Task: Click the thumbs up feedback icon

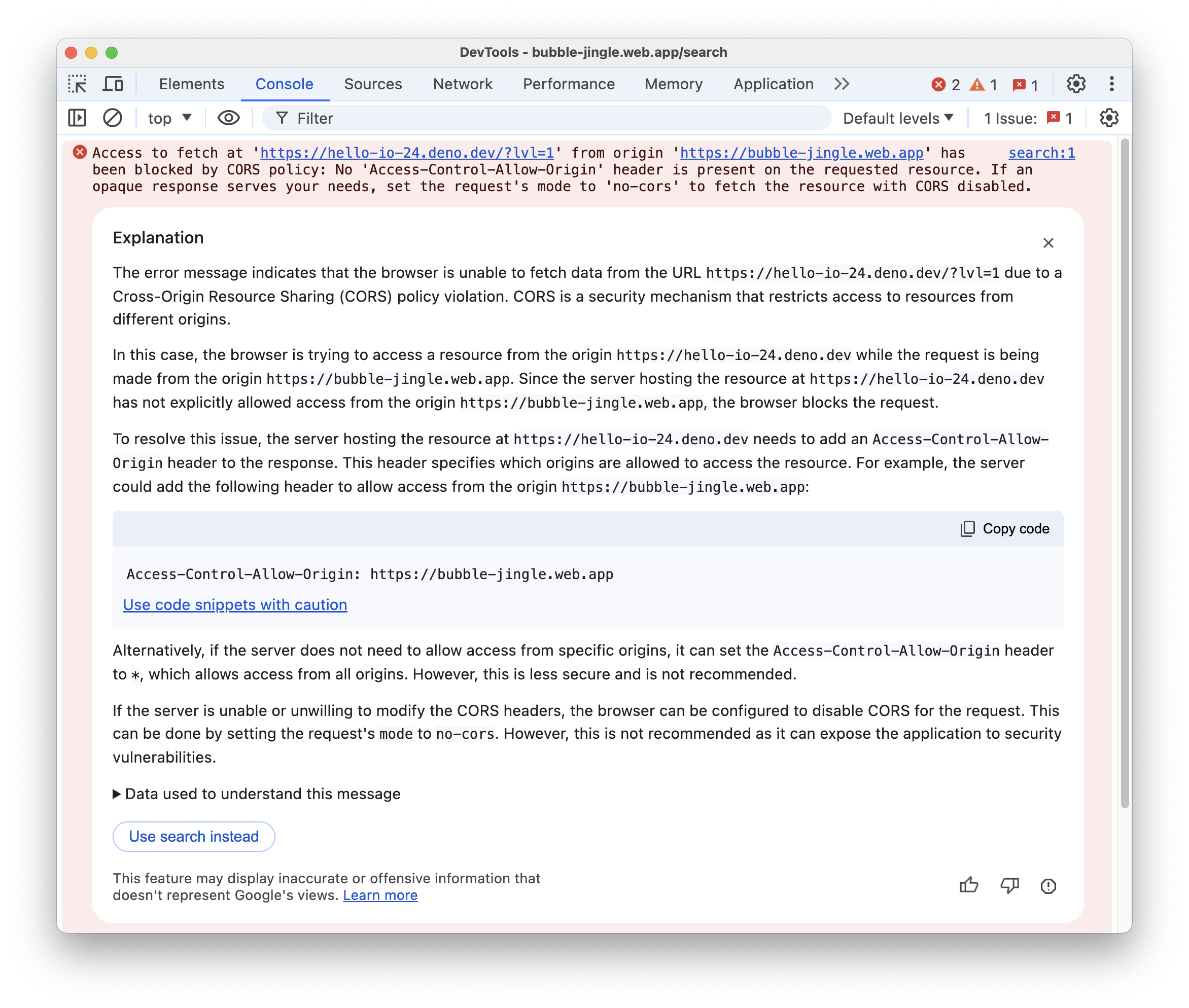Action: [969, 885]
